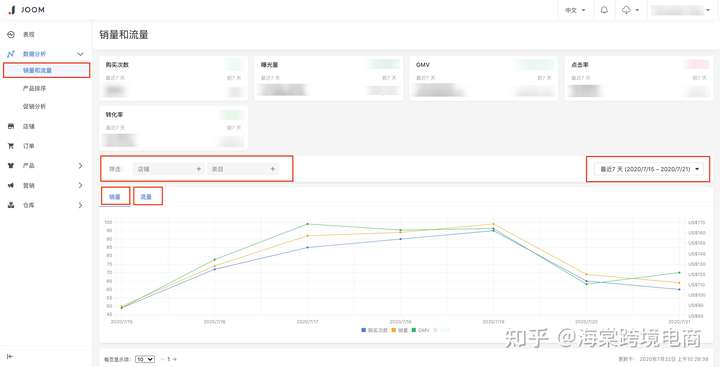
Task: Open the blurred account name dropdown
Action: point(681,10)
